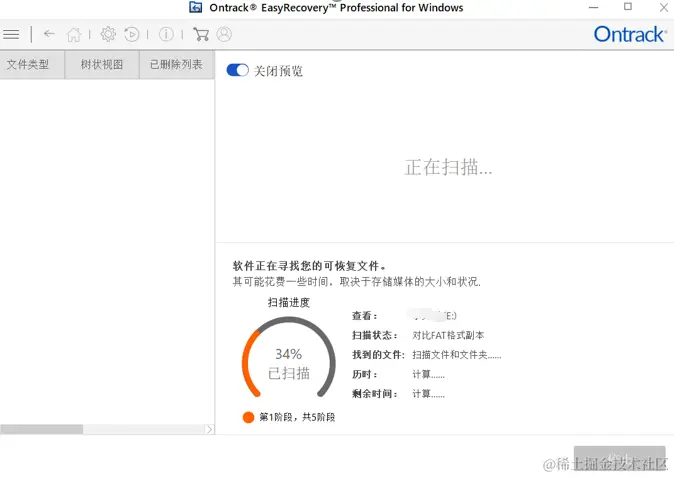Click the 对比FAT格式副本 scan status value
This screenshot has height=477, width=674.
(x=448, y=335)
